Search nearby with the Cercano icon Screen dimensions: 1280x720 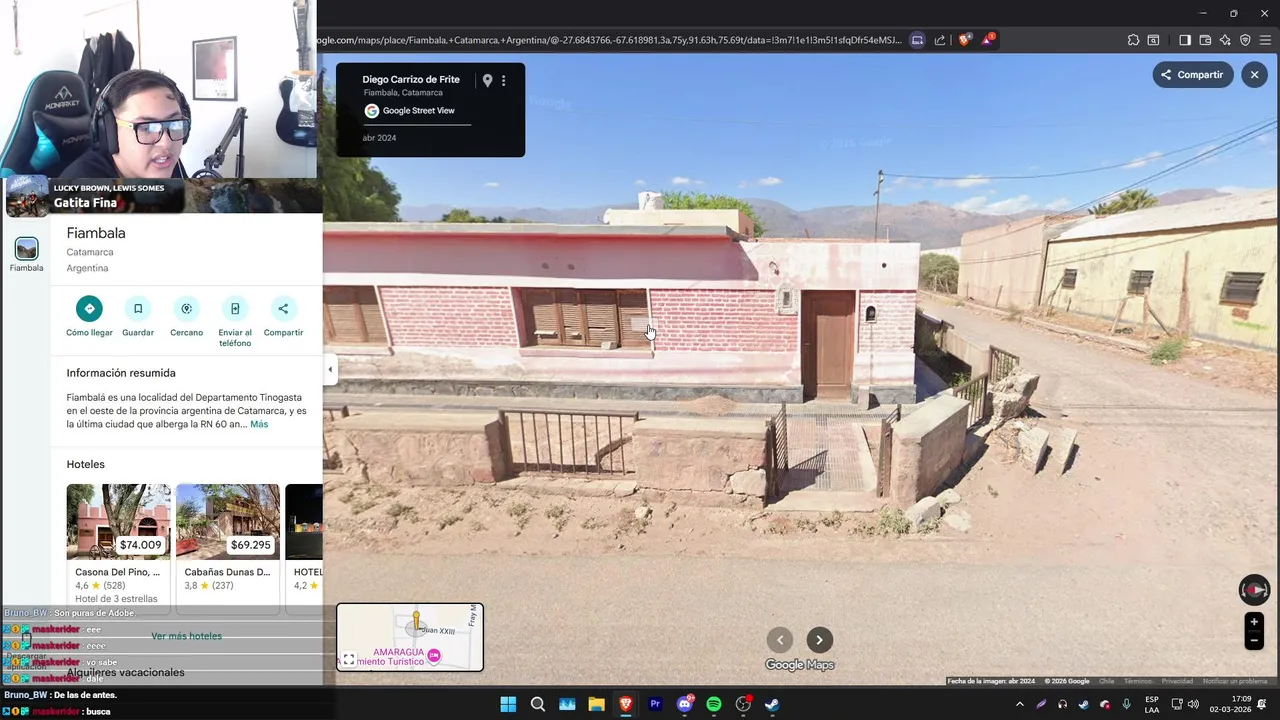[186, 308]
